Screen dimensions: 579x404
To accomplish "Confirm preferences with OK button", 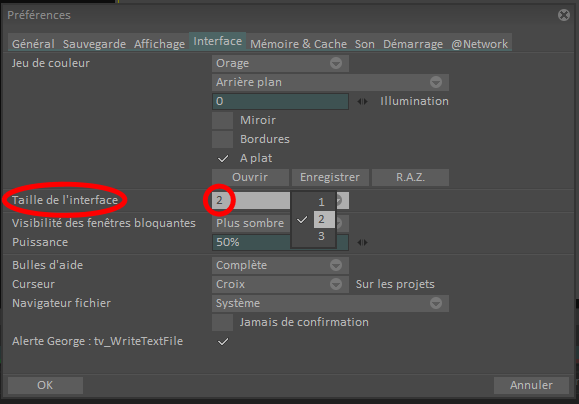I will 45,385.
